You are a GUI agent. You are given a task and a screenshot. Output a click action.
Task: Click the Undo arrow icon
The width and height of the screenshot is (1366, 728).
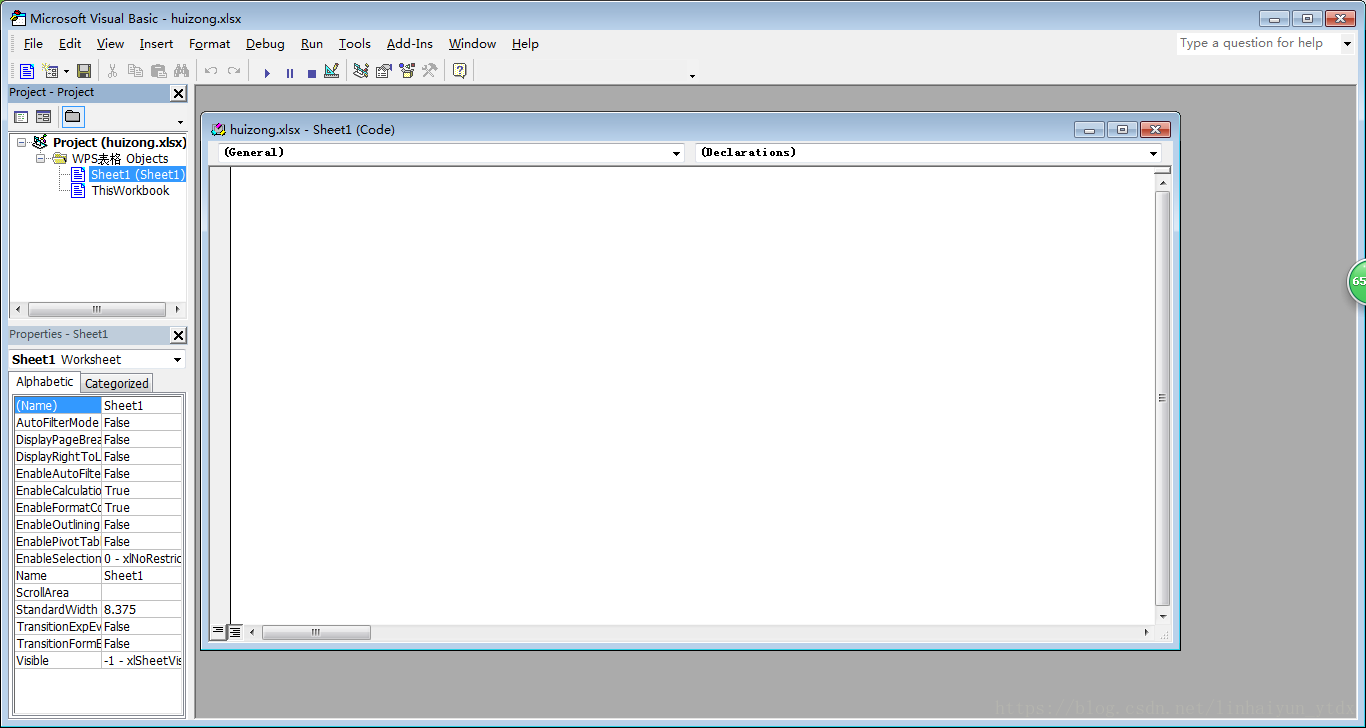(211, 71)
